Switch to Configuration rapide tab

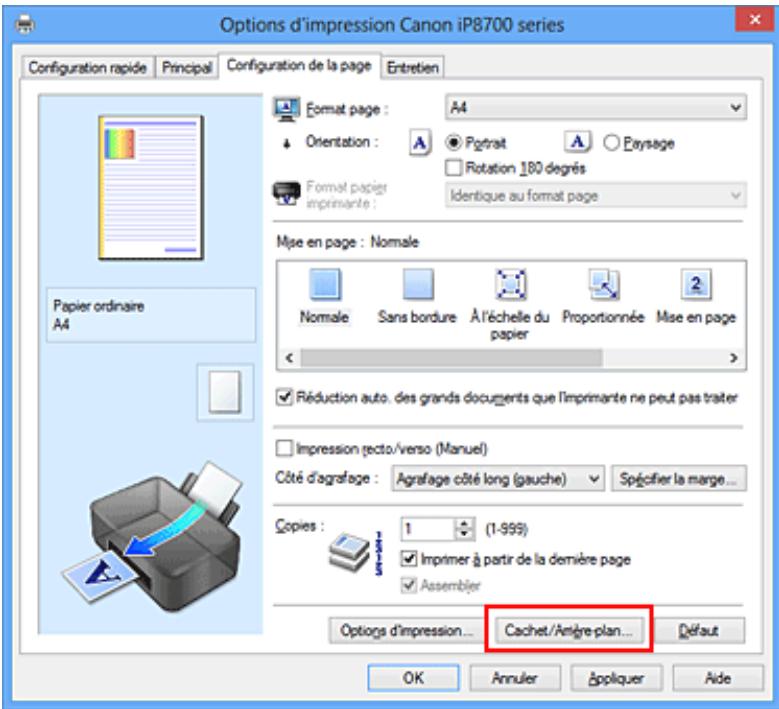(87, 68)
